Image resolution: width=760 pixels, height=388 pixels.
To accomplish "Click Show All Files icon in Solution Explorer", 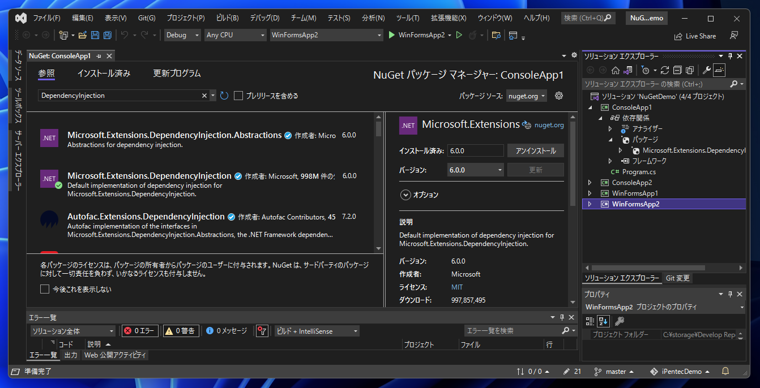I will click(x=690, y=71).
